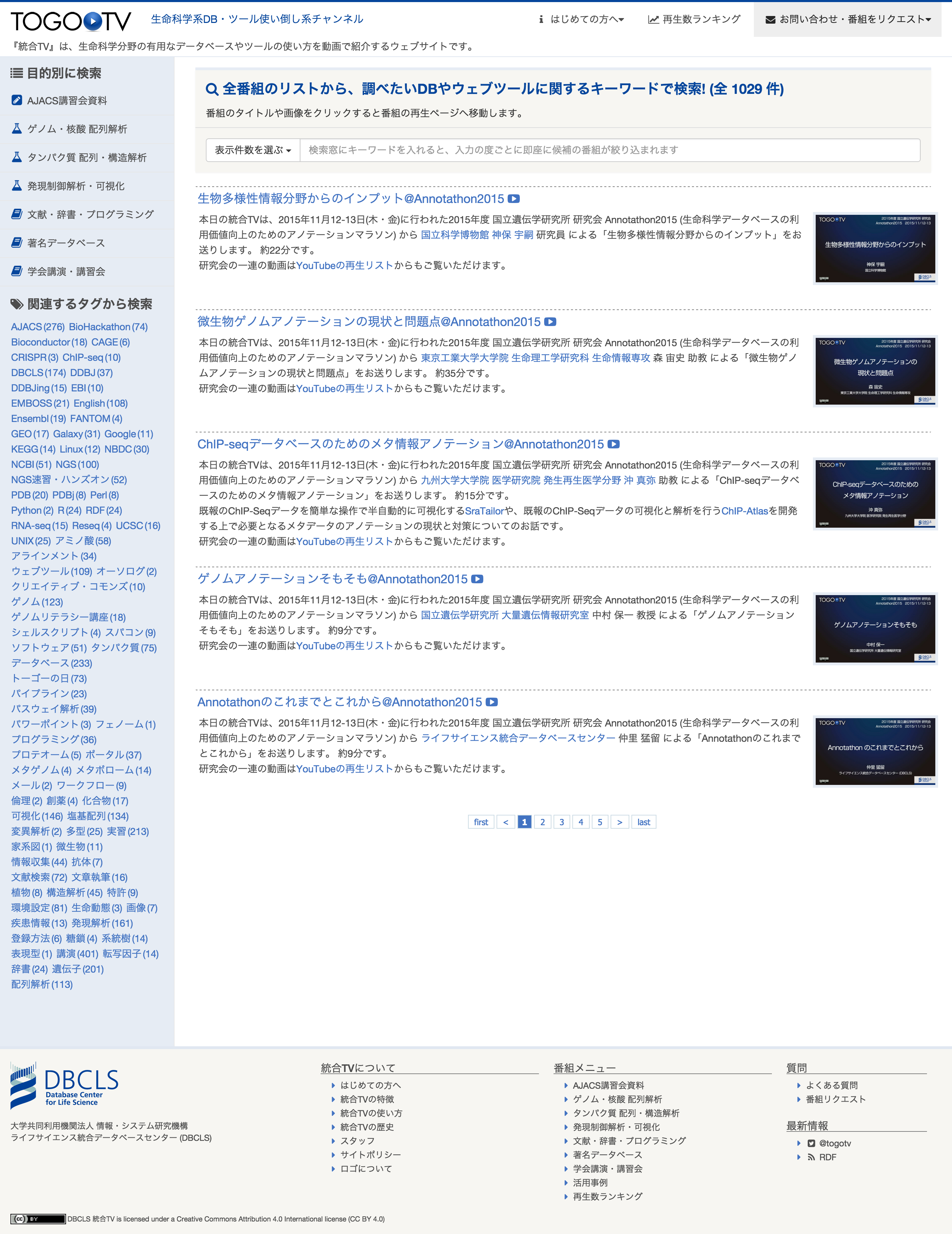Click the YouTube icon after AnnotathonのこれまでとこれからTitle
Screen dimensions: 952x1234
point(492,702)
